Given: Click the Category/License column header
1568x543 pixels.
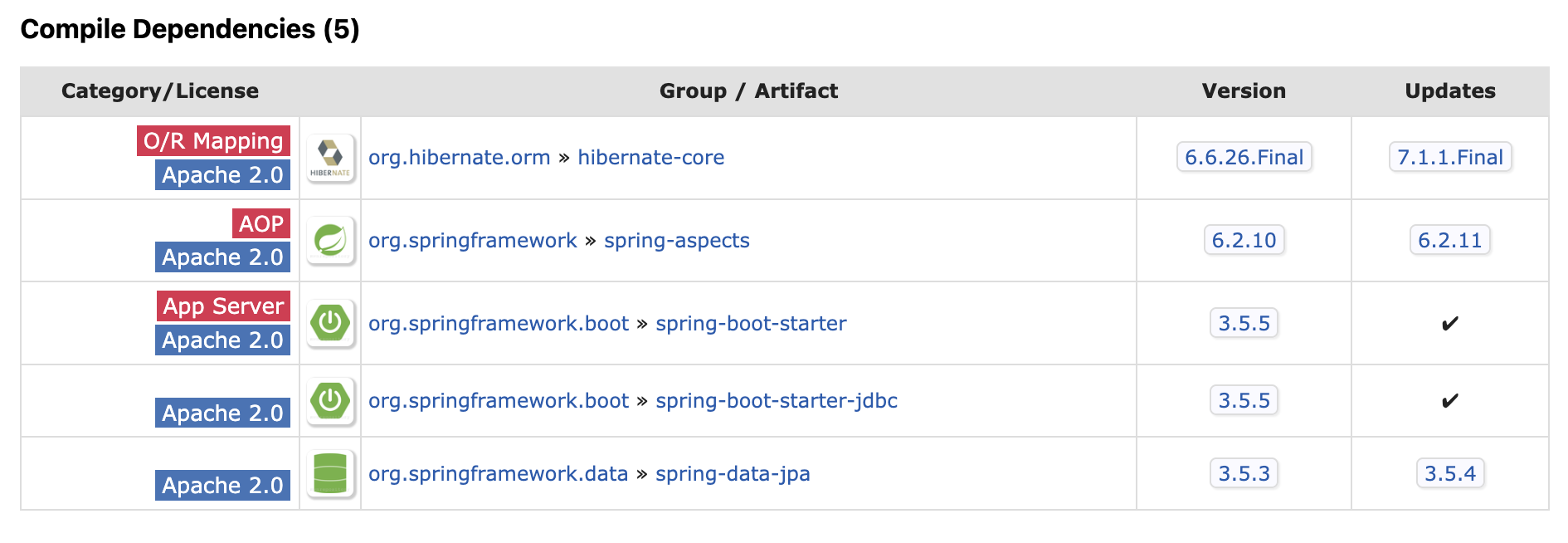Looking at the screenshot, I should coord(160,91).
